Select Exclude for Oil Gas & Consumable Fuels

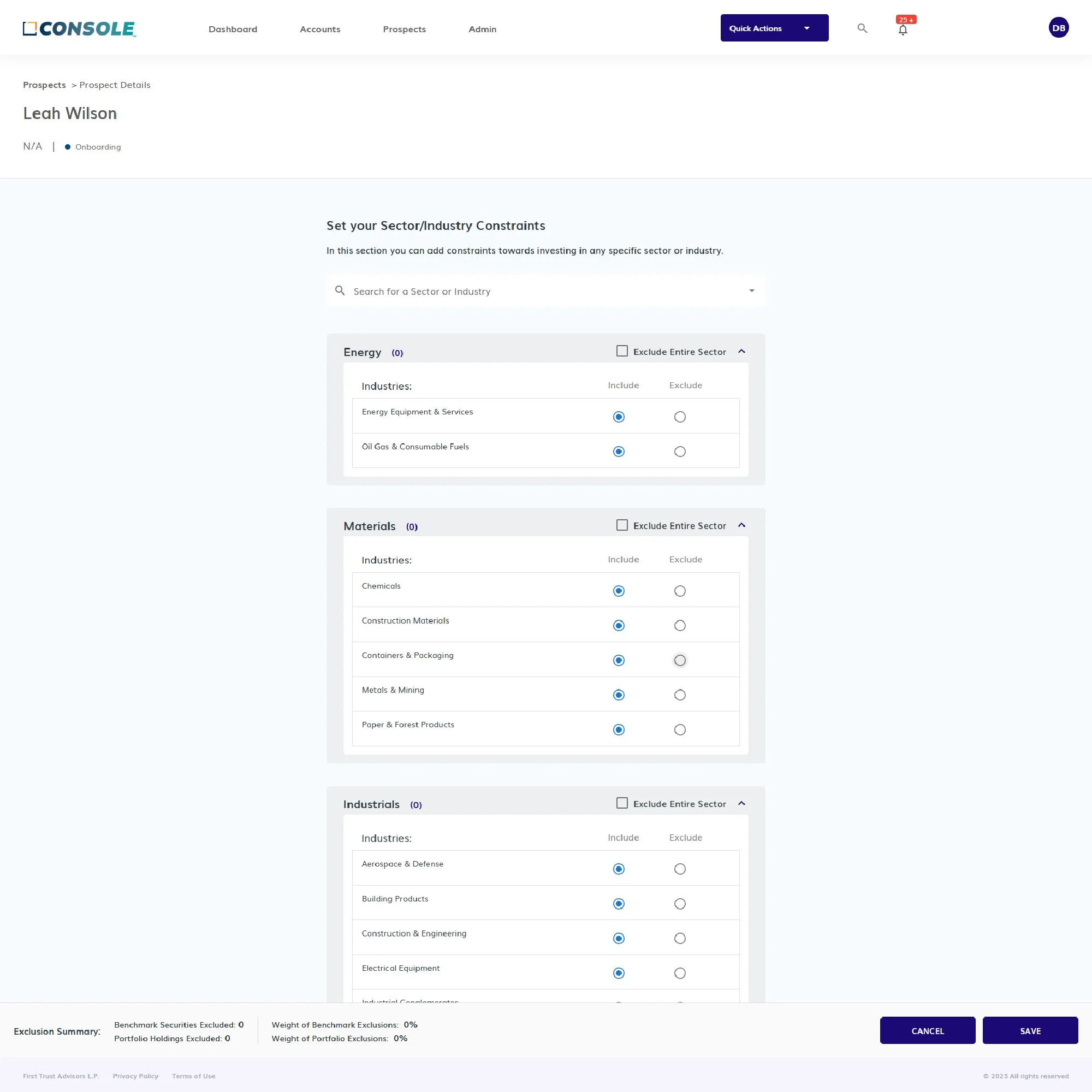pyautogui.click(x=679, y=452)
